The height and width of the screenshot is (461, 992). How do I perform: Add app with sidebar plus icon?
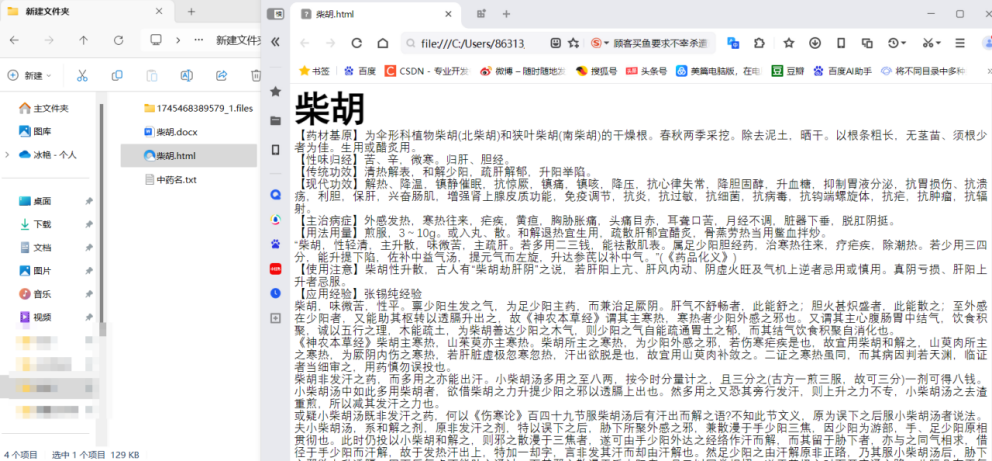tap(275, 318)
